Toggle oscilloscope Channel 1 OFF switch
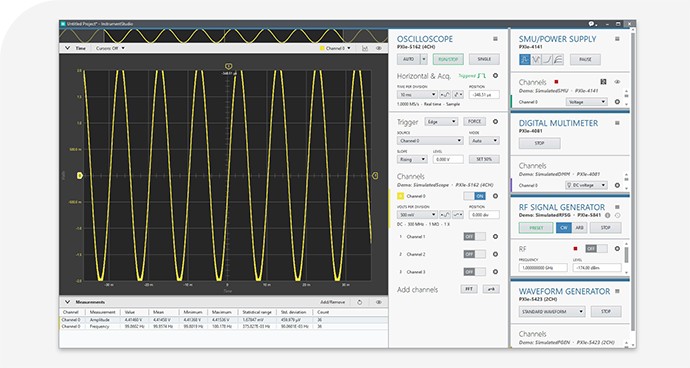Screen dimensions: 690x368 click(475, 236)
